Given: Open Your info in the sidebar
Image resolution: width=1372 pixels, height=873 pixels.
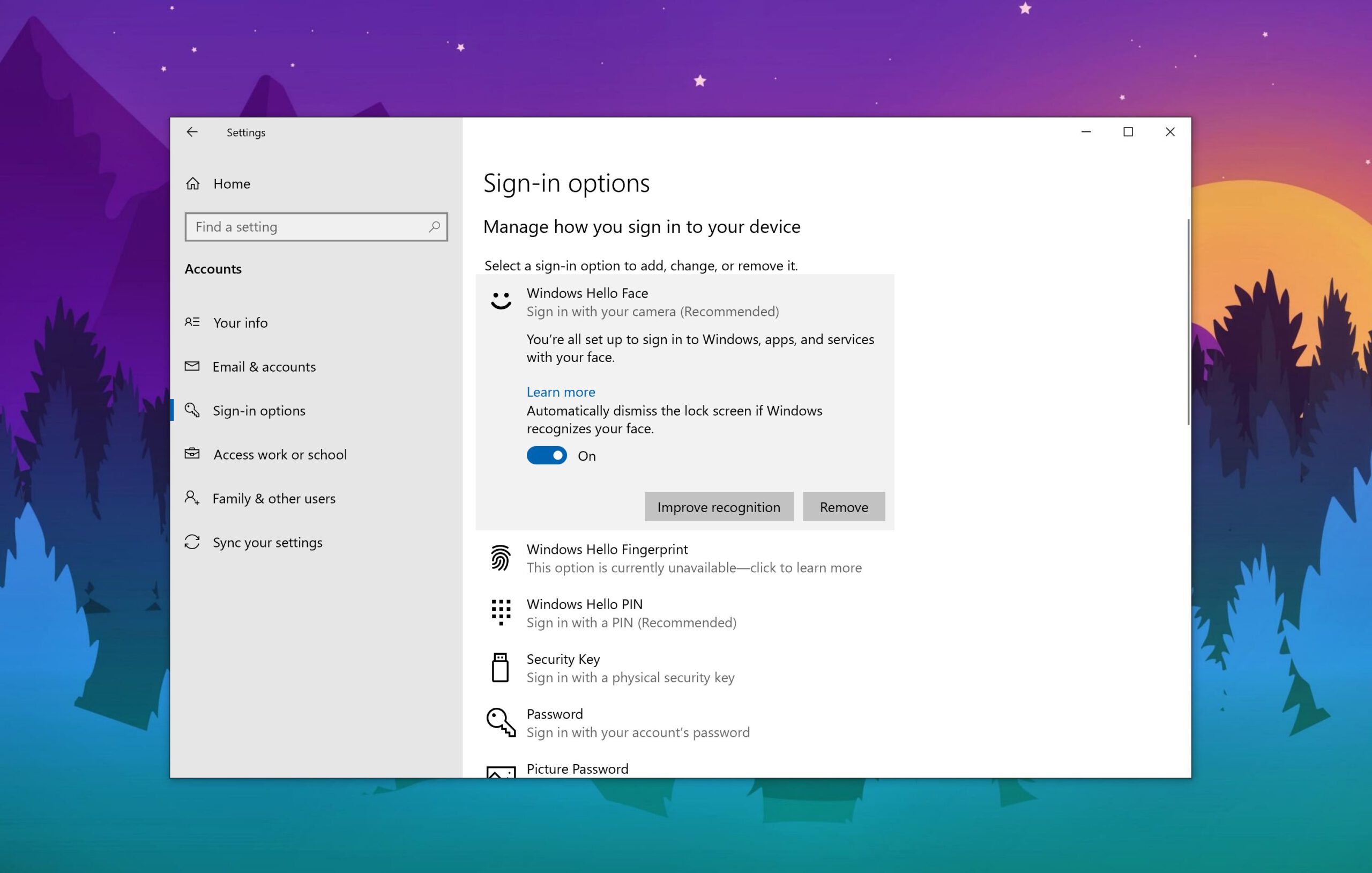Looking at the screenshot, I should point(316,322).
